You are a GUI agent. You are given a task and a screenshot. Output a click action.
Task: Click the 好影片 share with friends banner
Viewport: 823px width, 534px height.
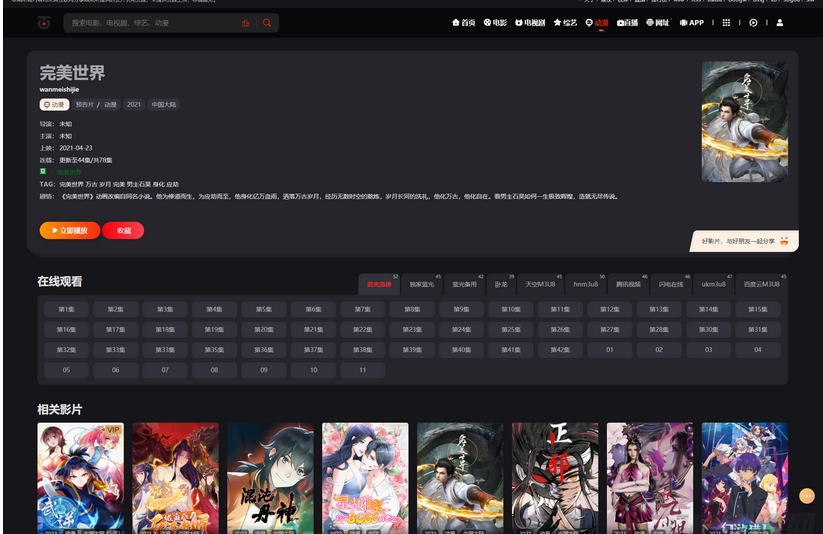pos(744,241)
